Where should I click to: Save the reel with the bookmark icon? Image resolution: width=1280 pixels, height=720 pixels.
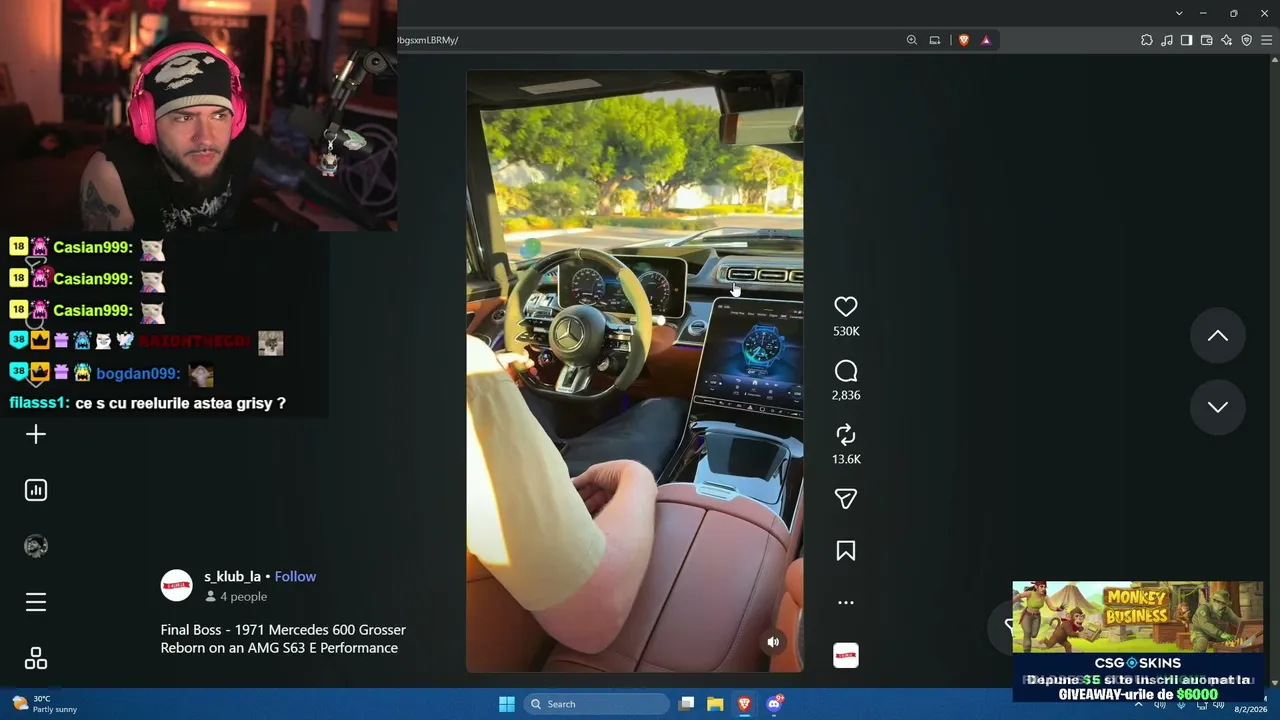point(846,551)
